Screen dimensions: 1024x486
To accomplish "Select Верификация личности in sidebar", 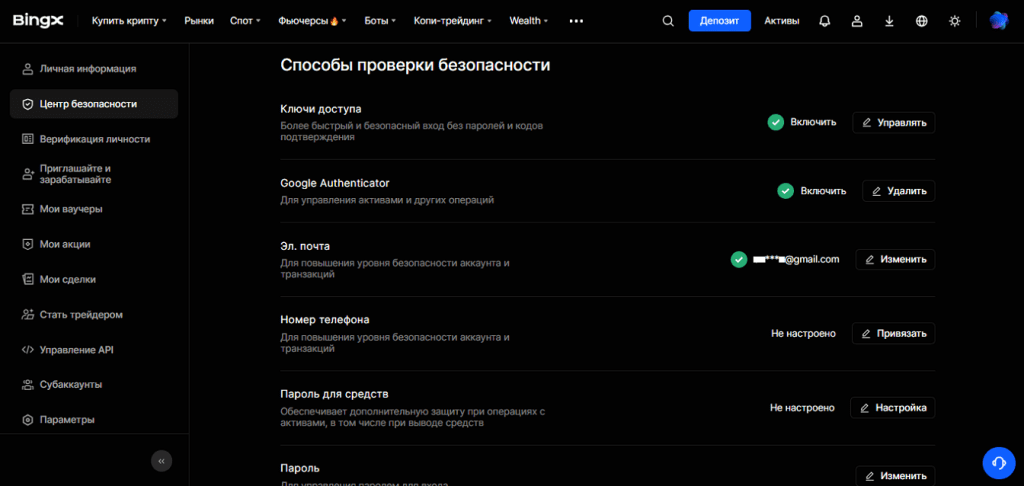I will [95, 139].
